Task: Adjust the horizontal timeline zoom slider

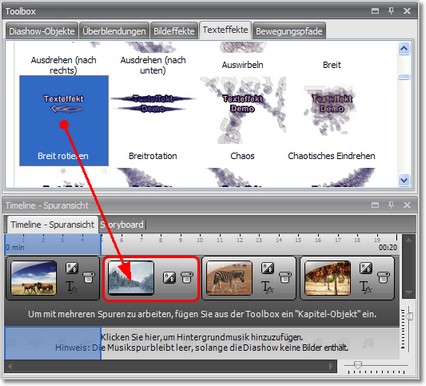Action: tap(358, 365)
